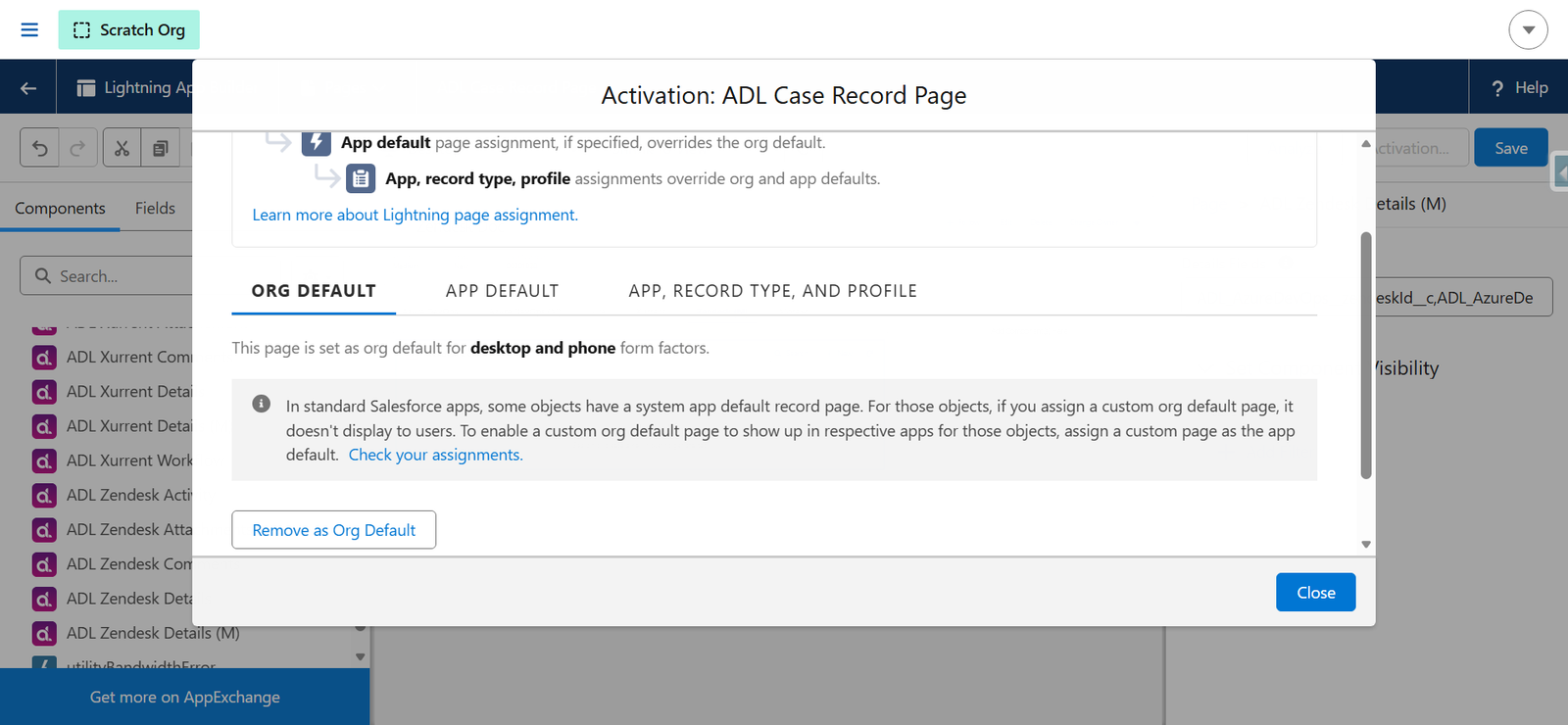
Task: Click the dialog scrollbar down arrow
Action: [x=1366, y=545]
